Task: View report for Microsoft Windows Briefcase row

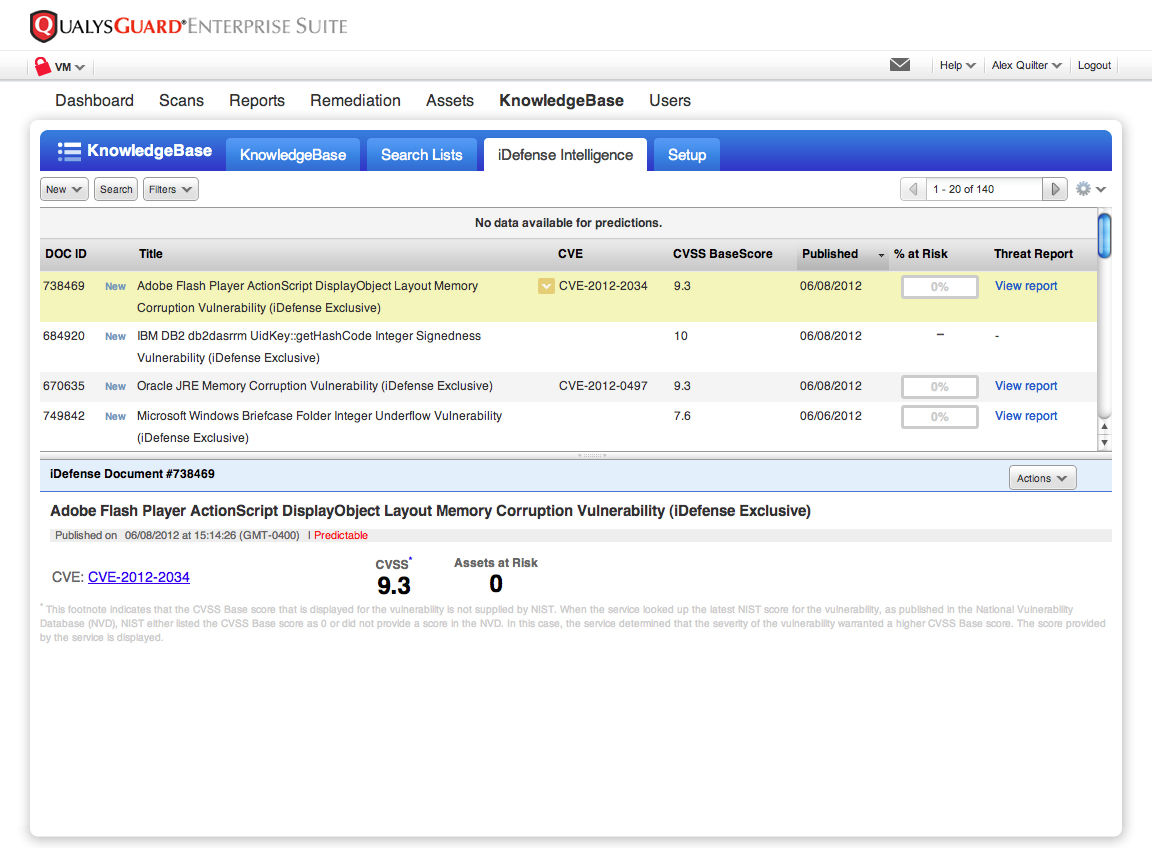Action: tap(1026, 416)
